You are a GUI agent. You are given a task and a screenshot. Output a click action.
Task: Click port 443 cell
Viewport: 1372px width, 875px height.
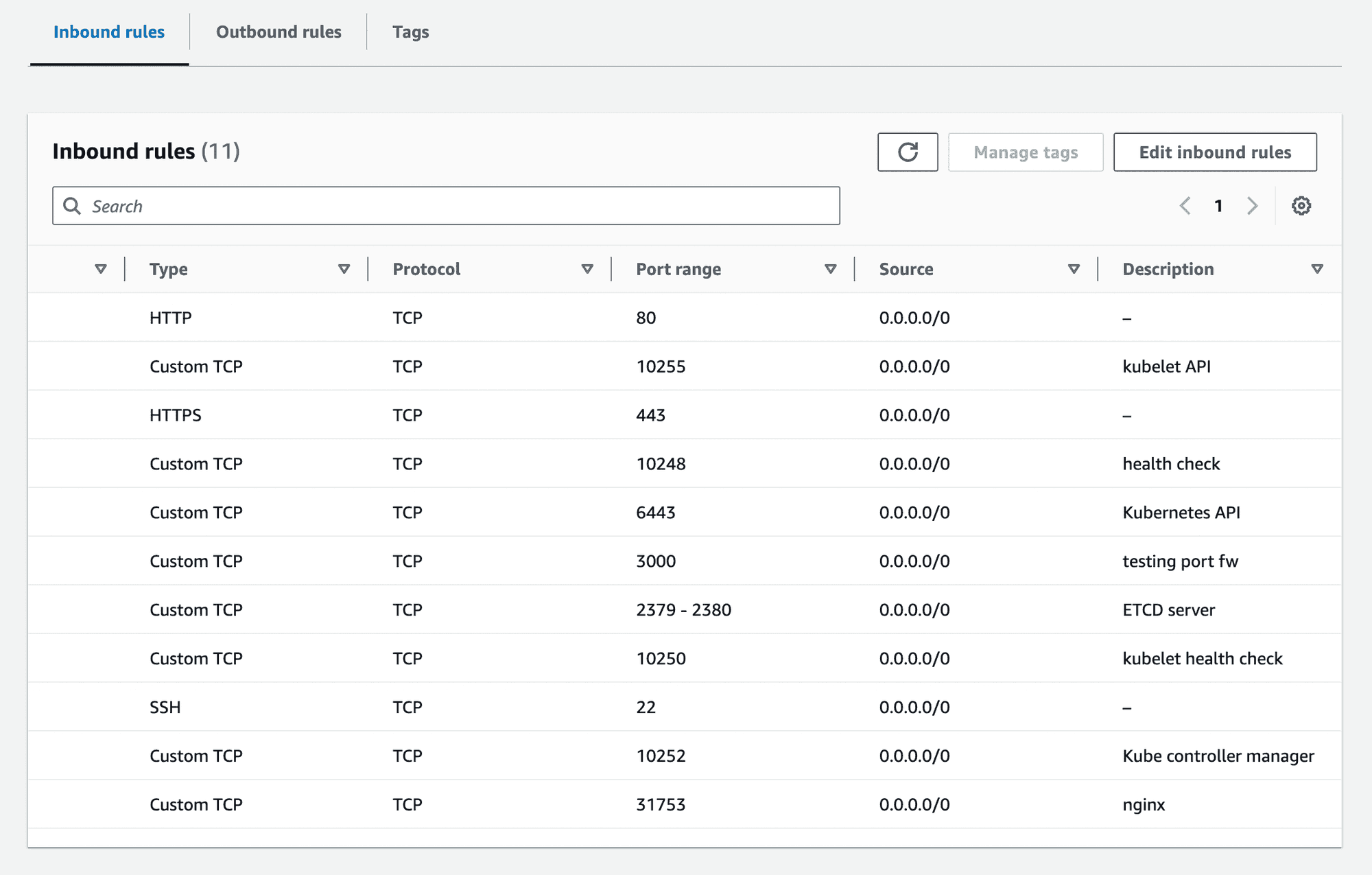[x=651, y=415]
